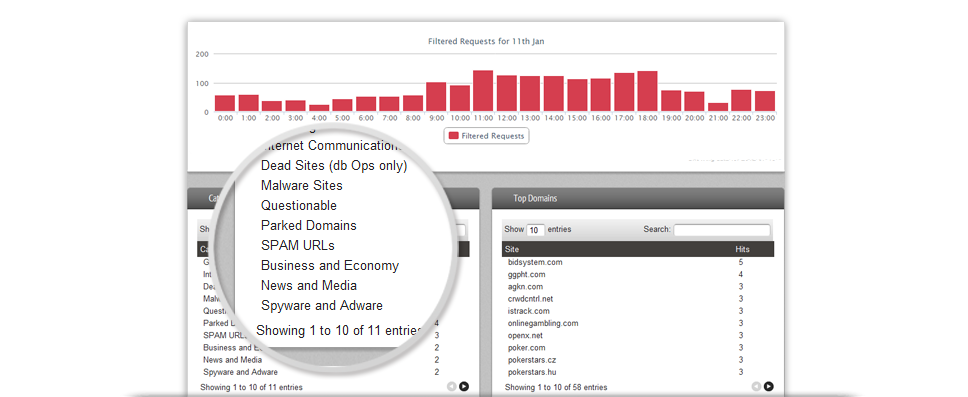Click magnified 'Malware Sites' entry
This screenshot has height=397, width=968.
pos(301,185)
